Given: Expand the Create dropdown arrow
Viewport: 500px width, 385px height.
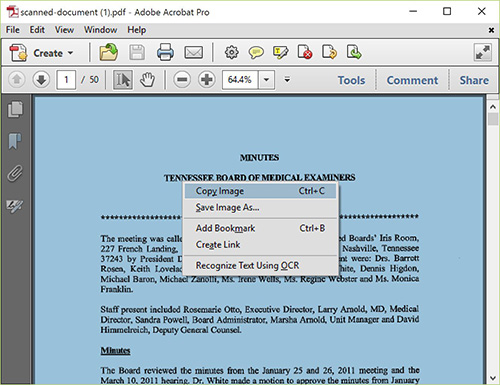Looking at the screenshot, I should click(x=70, y=53).
